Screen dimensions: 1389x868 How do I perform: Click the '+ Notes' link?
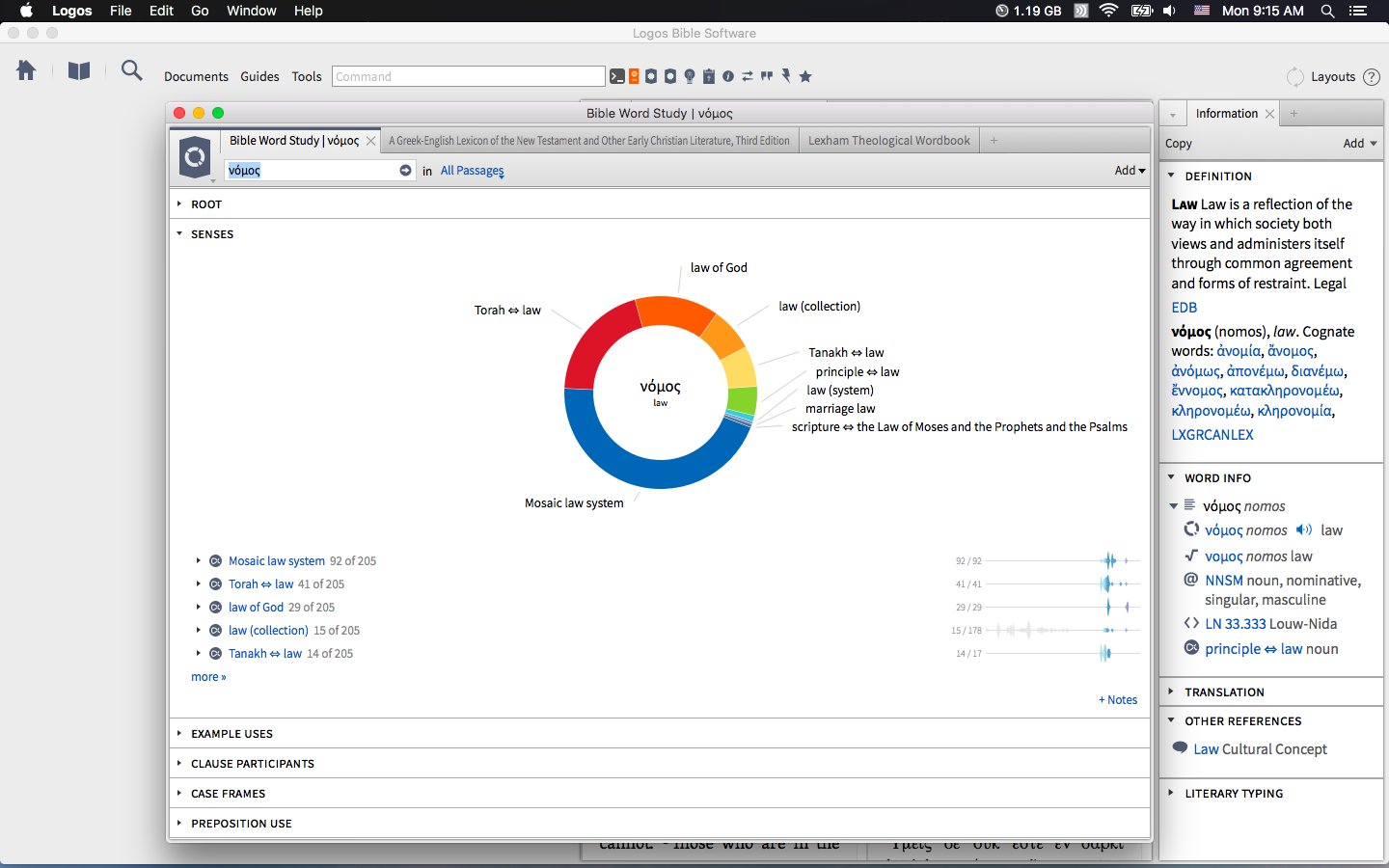tap(1118, 700)
